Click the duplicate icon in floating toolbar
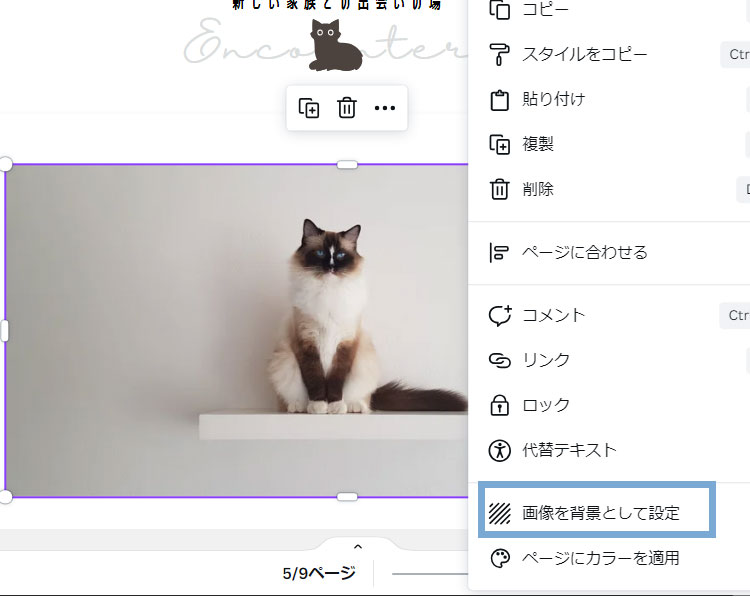The width and height of the screenshot is (750, 598). click(x=309, y=108)
